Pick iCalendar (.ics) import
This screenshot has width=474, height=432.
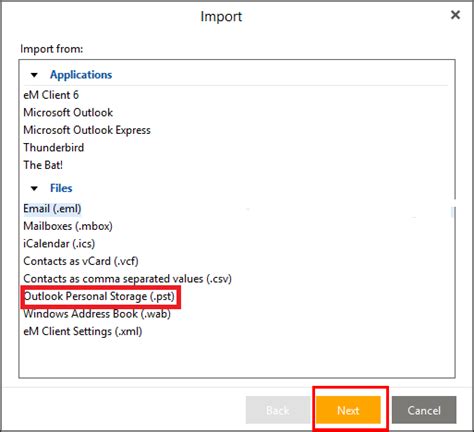point(59,244)
